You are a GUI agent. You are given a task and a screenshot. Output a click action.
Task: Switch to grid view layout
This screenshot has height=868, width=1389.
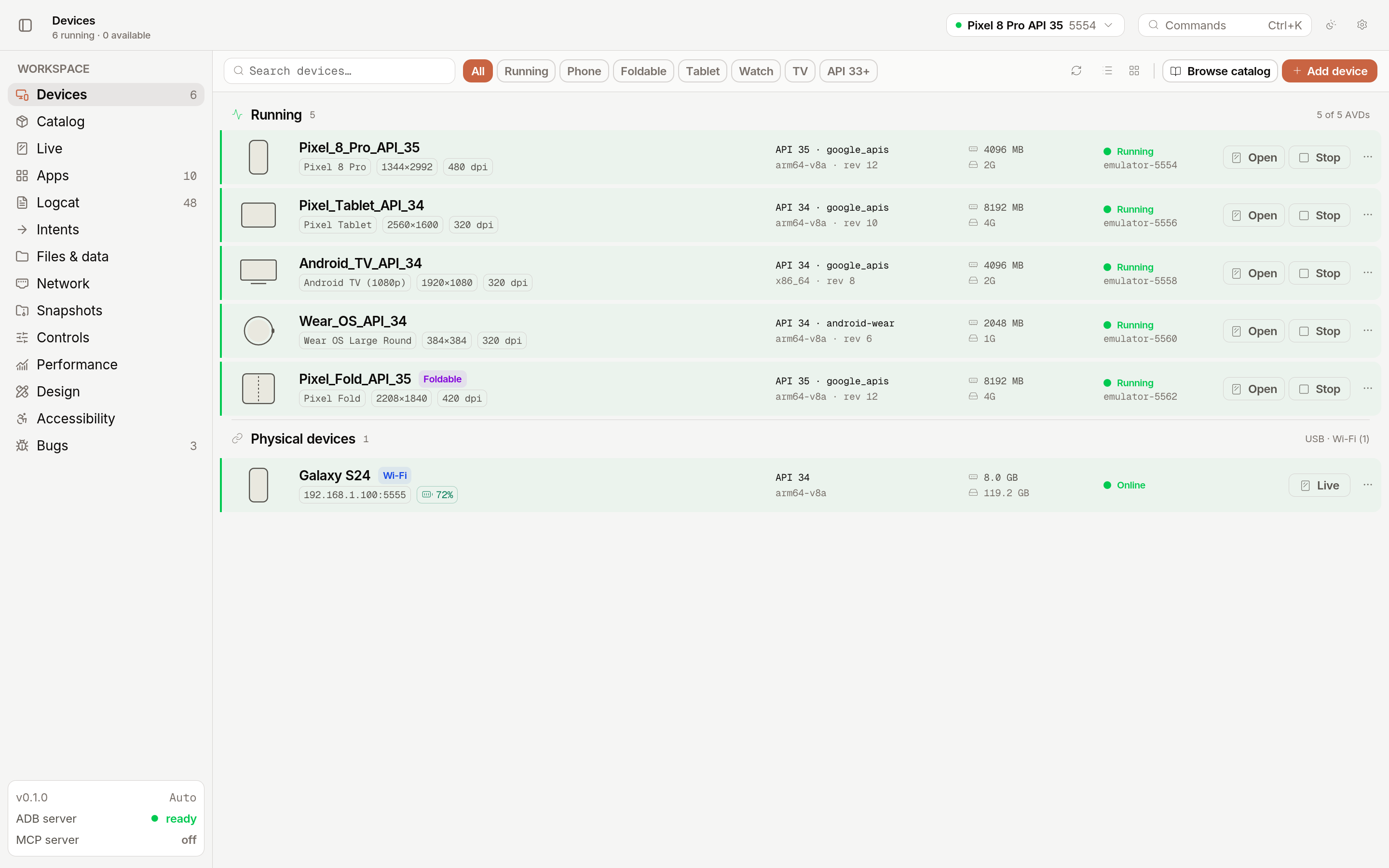coord(1134,70)
